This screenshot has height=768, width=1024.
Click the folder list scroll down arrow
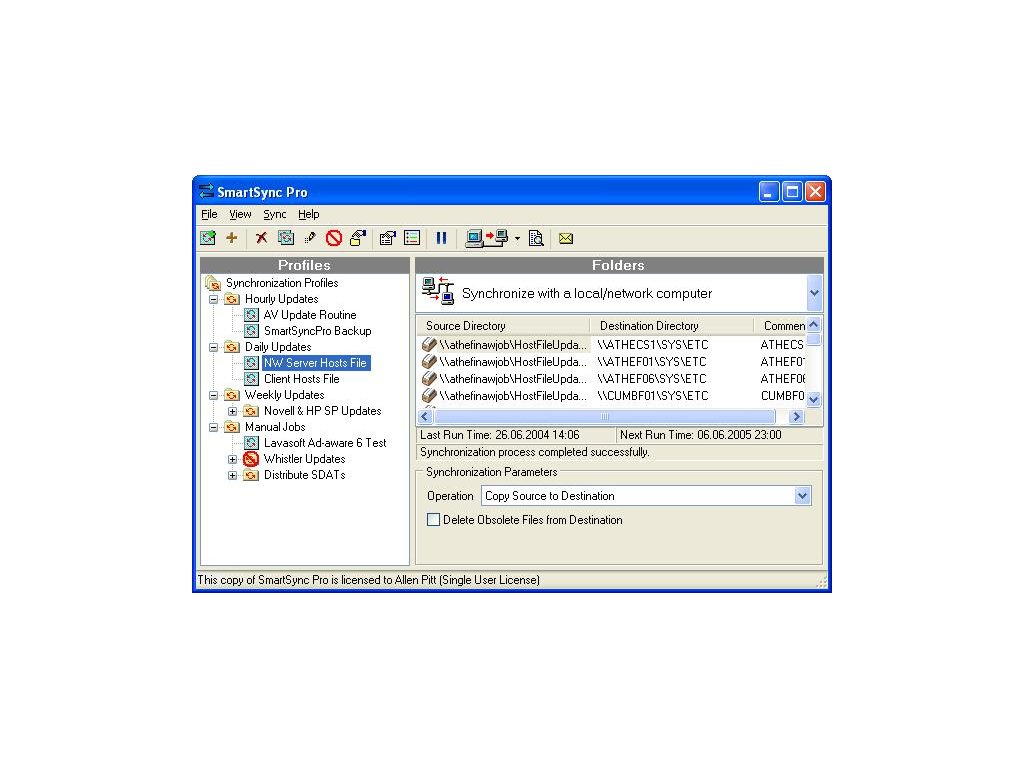point(813,398)
